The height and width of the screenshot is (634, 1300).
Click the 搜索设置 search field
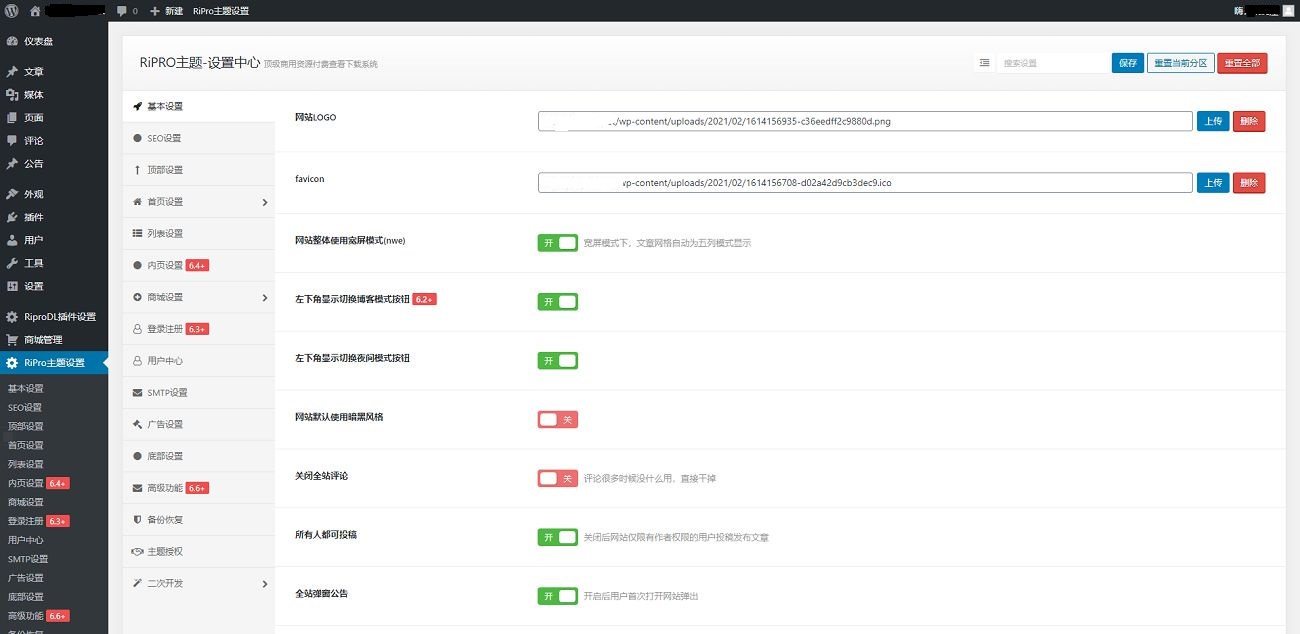point(1052,63)
